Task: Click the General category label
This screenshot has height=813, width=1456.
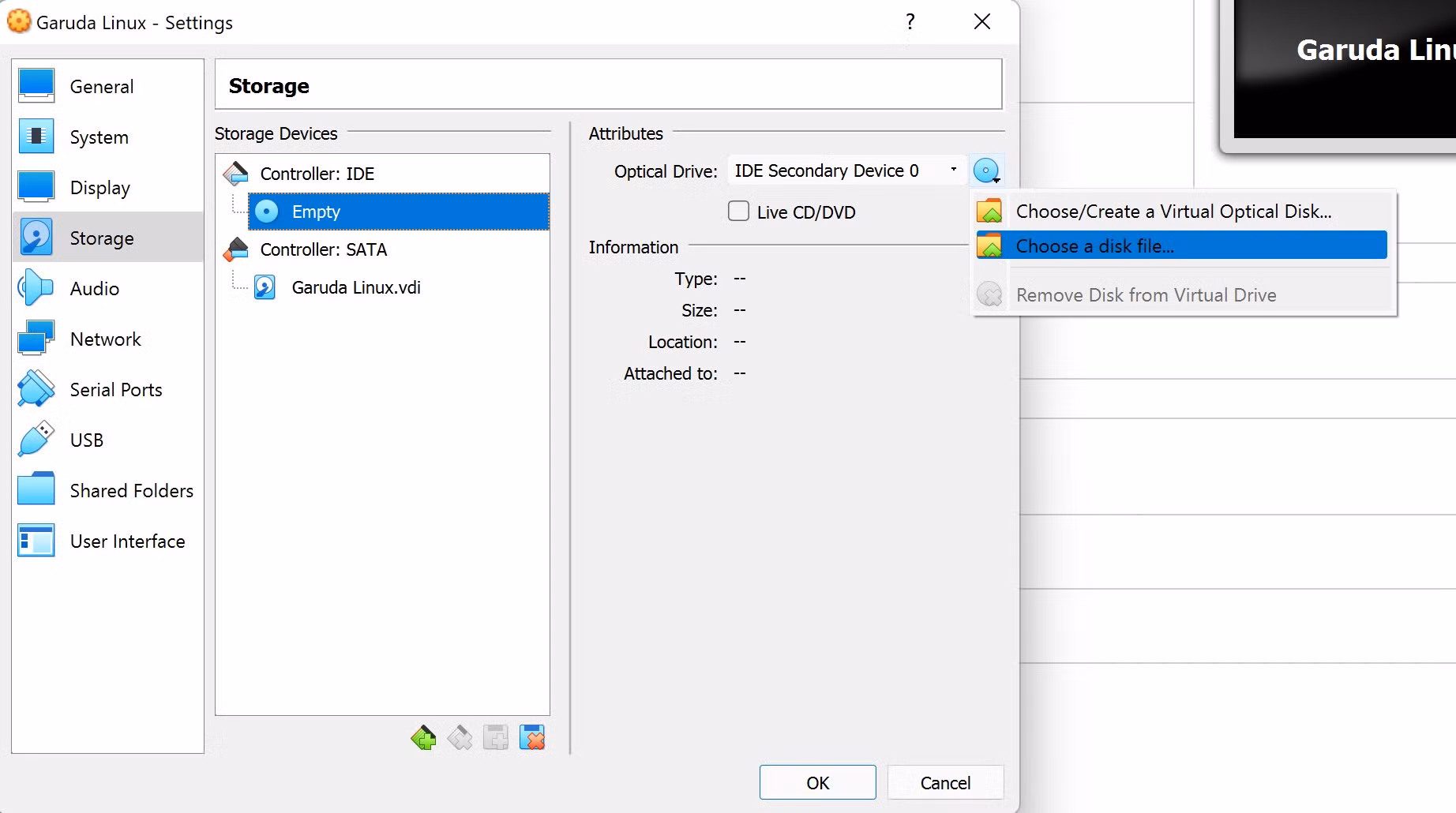Action: (102, 87)
